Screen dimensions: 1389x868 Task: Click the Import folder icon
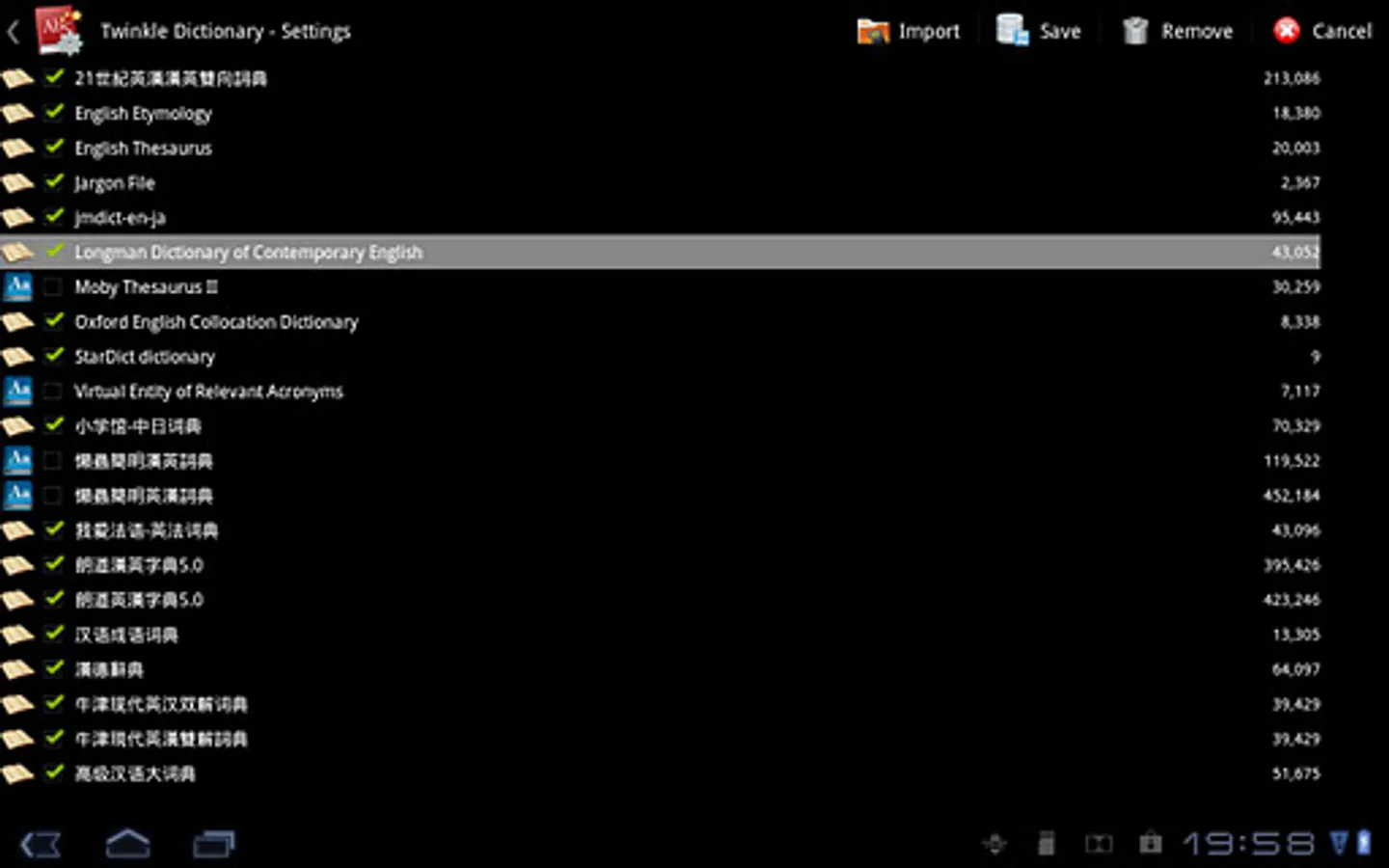873,31
